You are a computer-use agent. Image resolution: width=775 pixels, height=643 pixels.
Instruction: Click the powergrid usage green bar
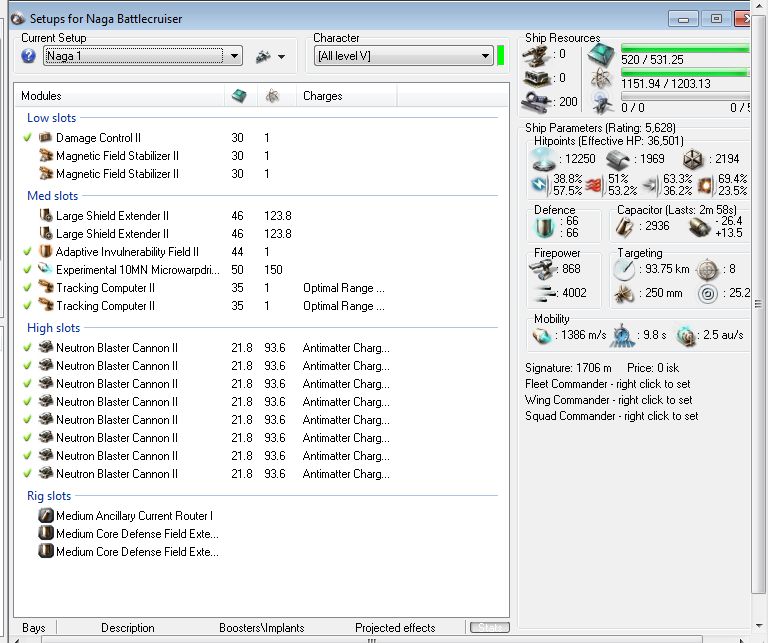click(685, 72)
